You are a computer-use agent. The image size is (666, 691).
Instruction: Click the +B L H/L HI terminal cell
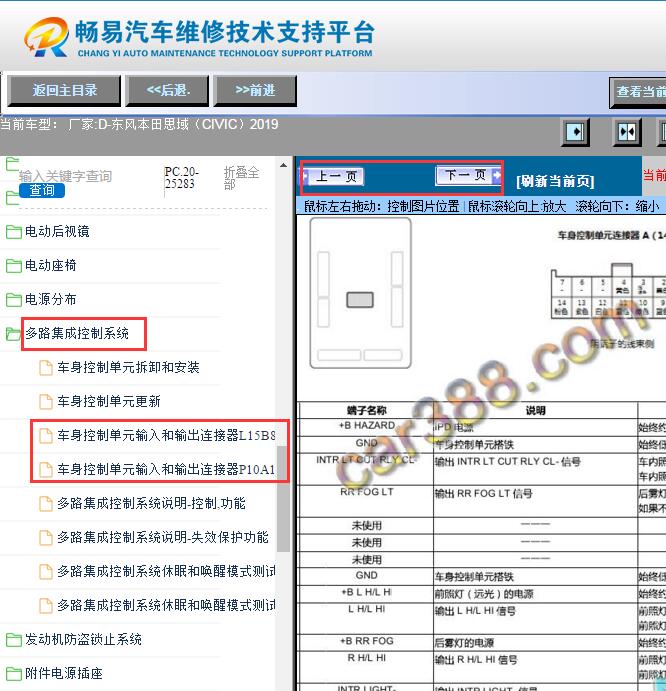pyautogui.click(x=367, y=592)
